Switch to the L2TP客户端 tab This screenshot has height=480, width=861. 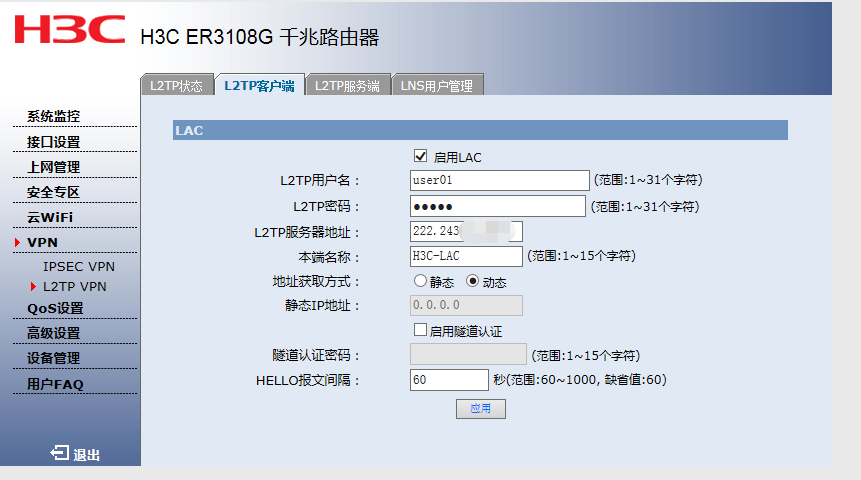tap(260, 85)
